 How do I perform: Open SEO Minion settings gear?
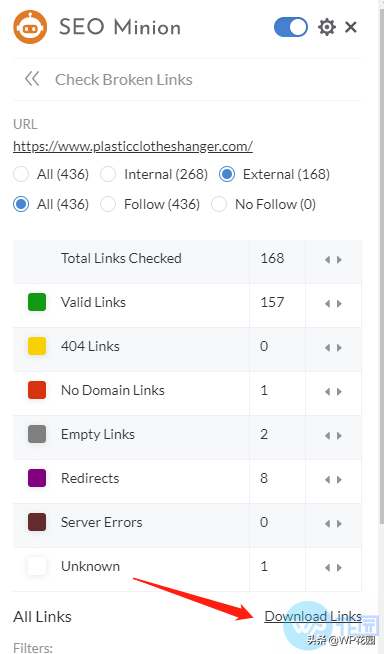(x=327, y=27)
